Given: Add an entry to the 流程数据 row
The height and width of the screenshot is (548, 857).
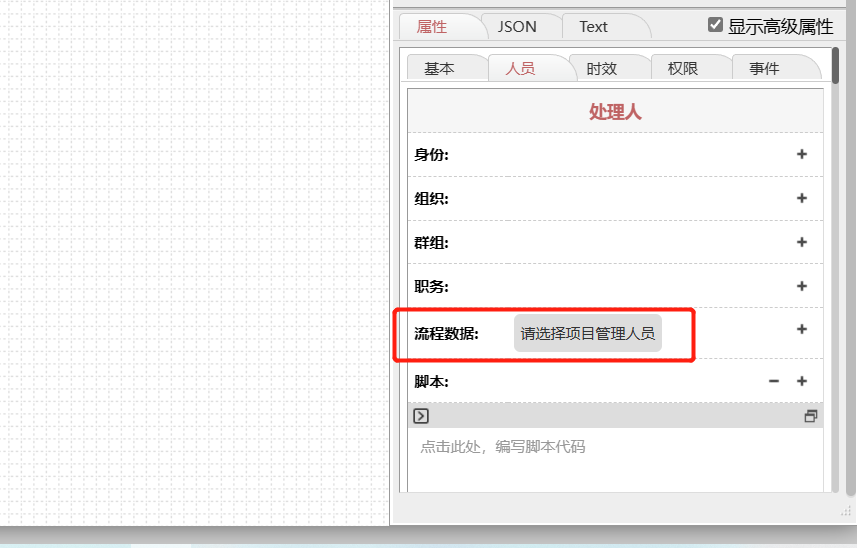Looking at the screenshot, I should (x=802, y=329).
